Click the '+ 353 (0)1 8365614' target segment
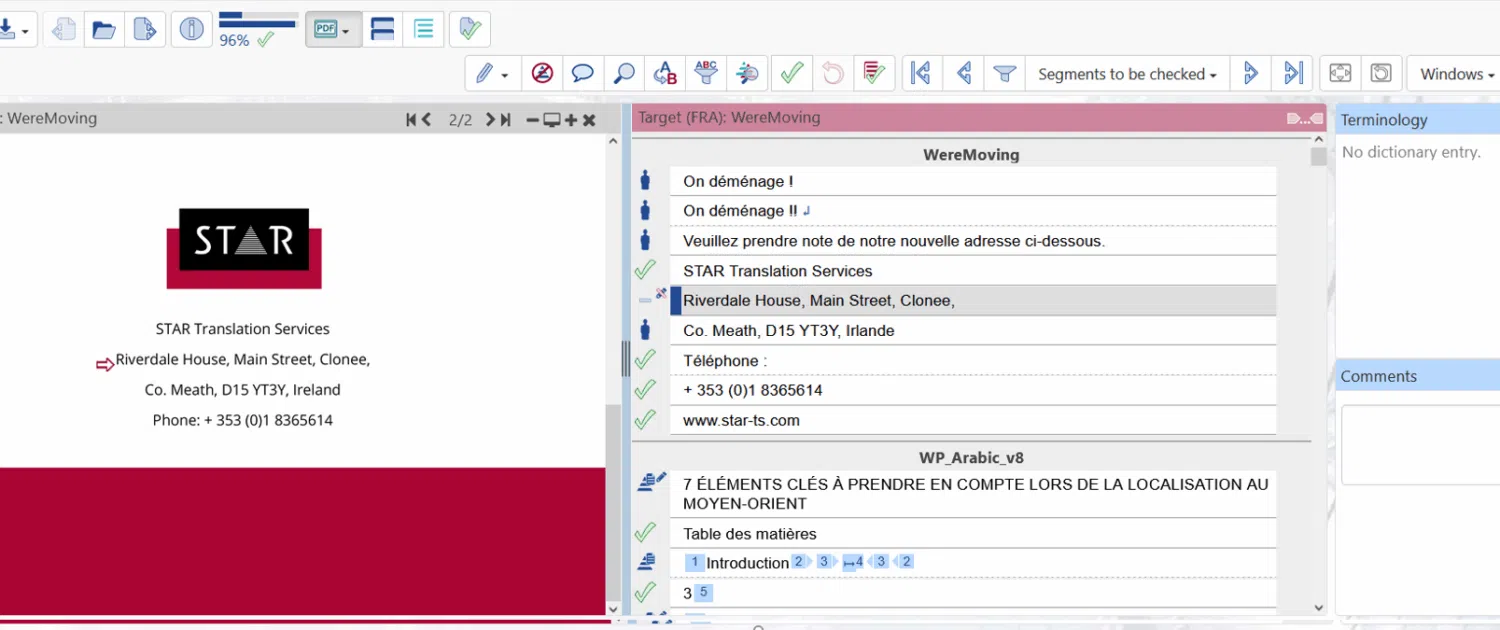The height and width of the screenshot is (630, 1500). (x=973, y=390)
